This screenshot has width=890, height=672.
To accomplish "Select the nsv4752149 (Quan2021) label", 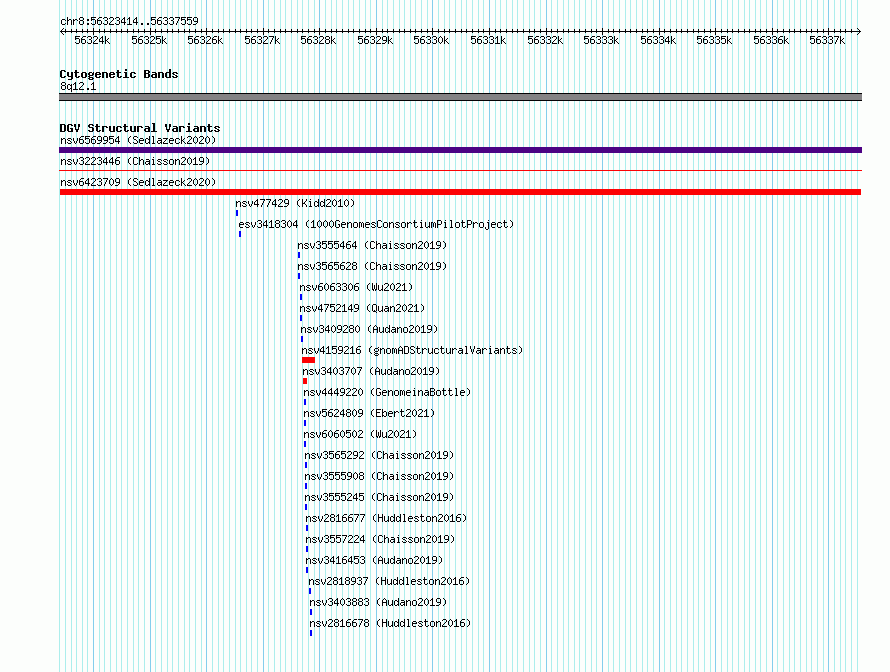I will (362, 308).
